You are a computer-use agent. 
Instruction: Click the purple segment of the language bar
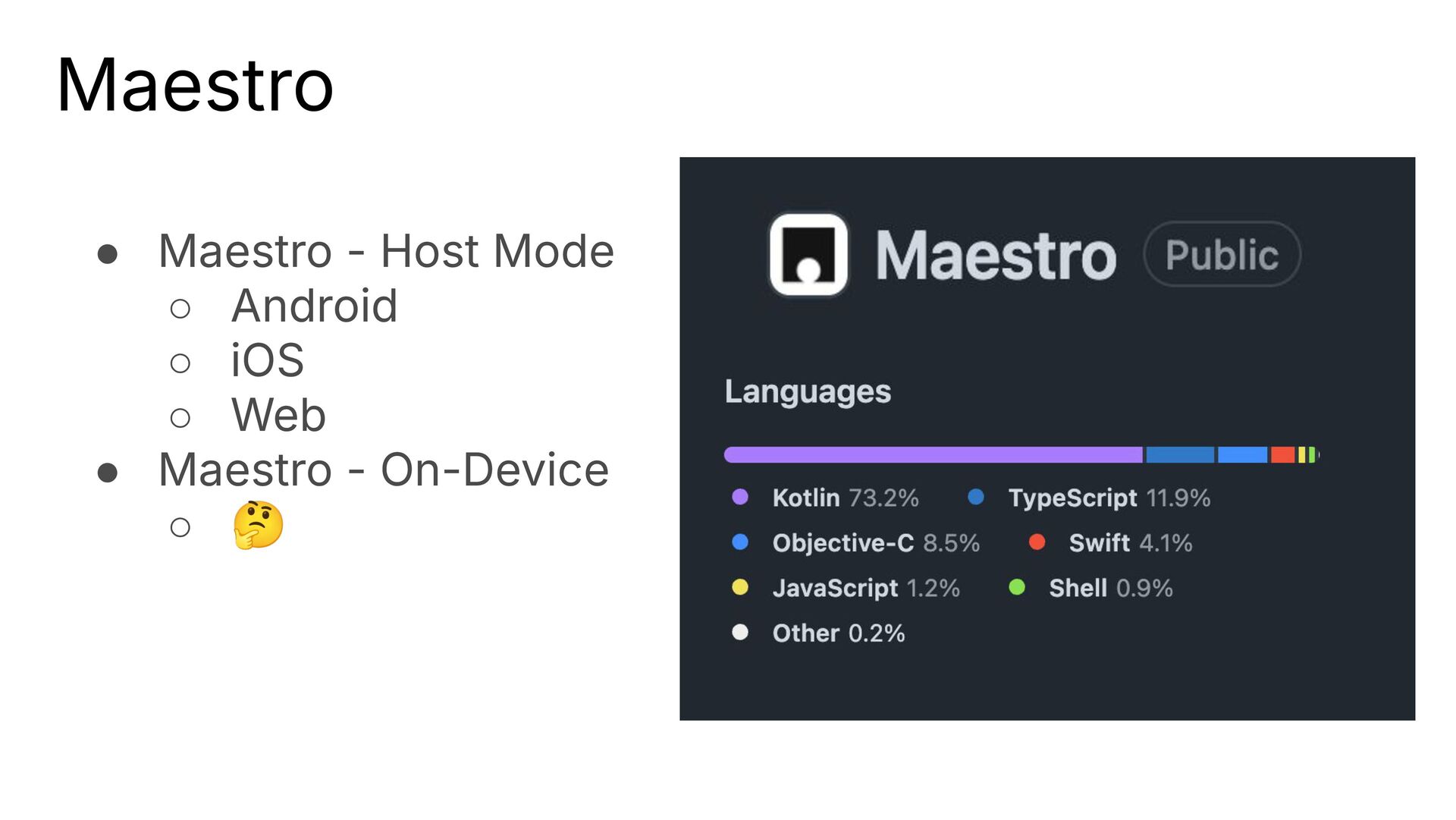(x=934, y=455)
